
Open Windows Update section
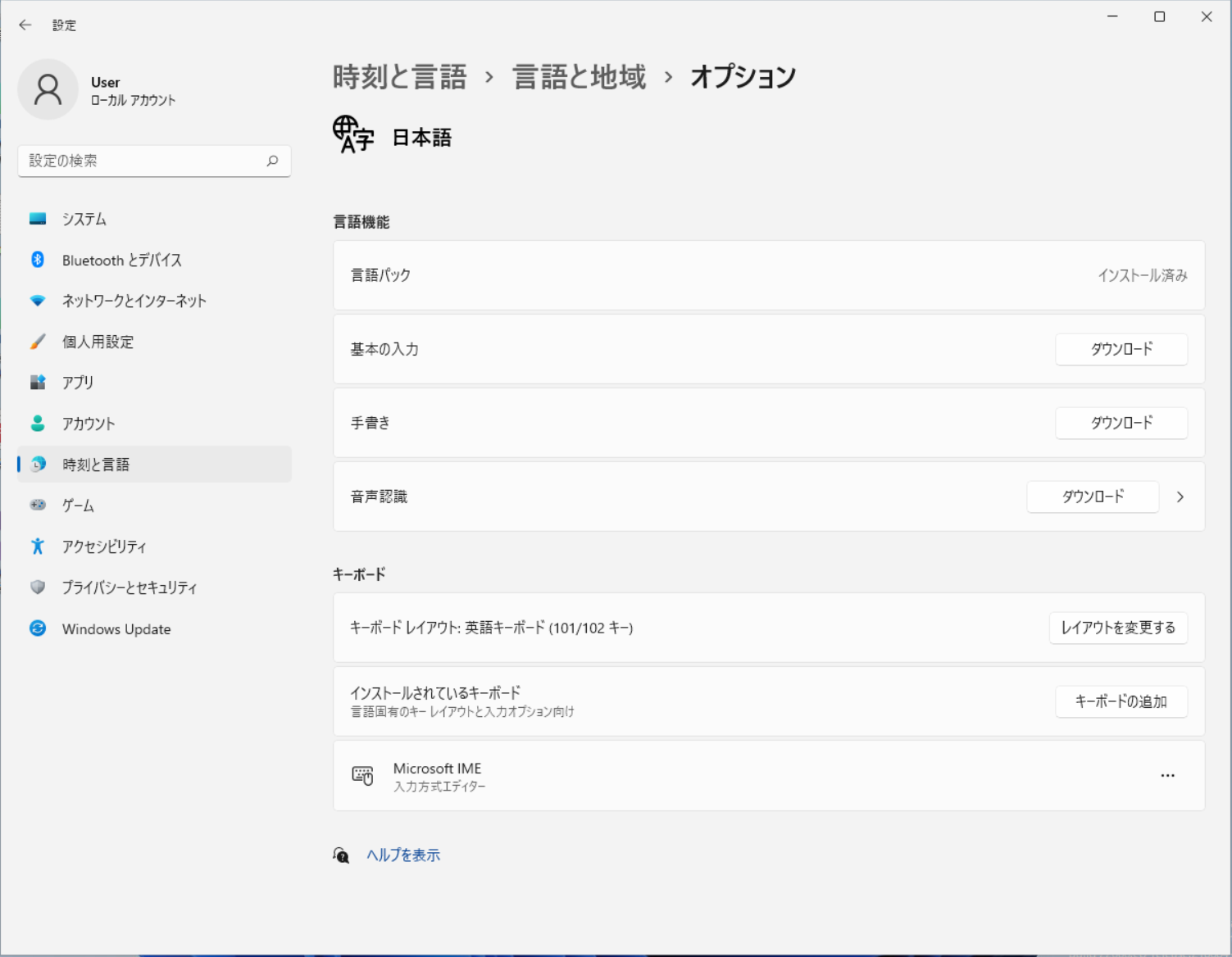pos(115,628)
